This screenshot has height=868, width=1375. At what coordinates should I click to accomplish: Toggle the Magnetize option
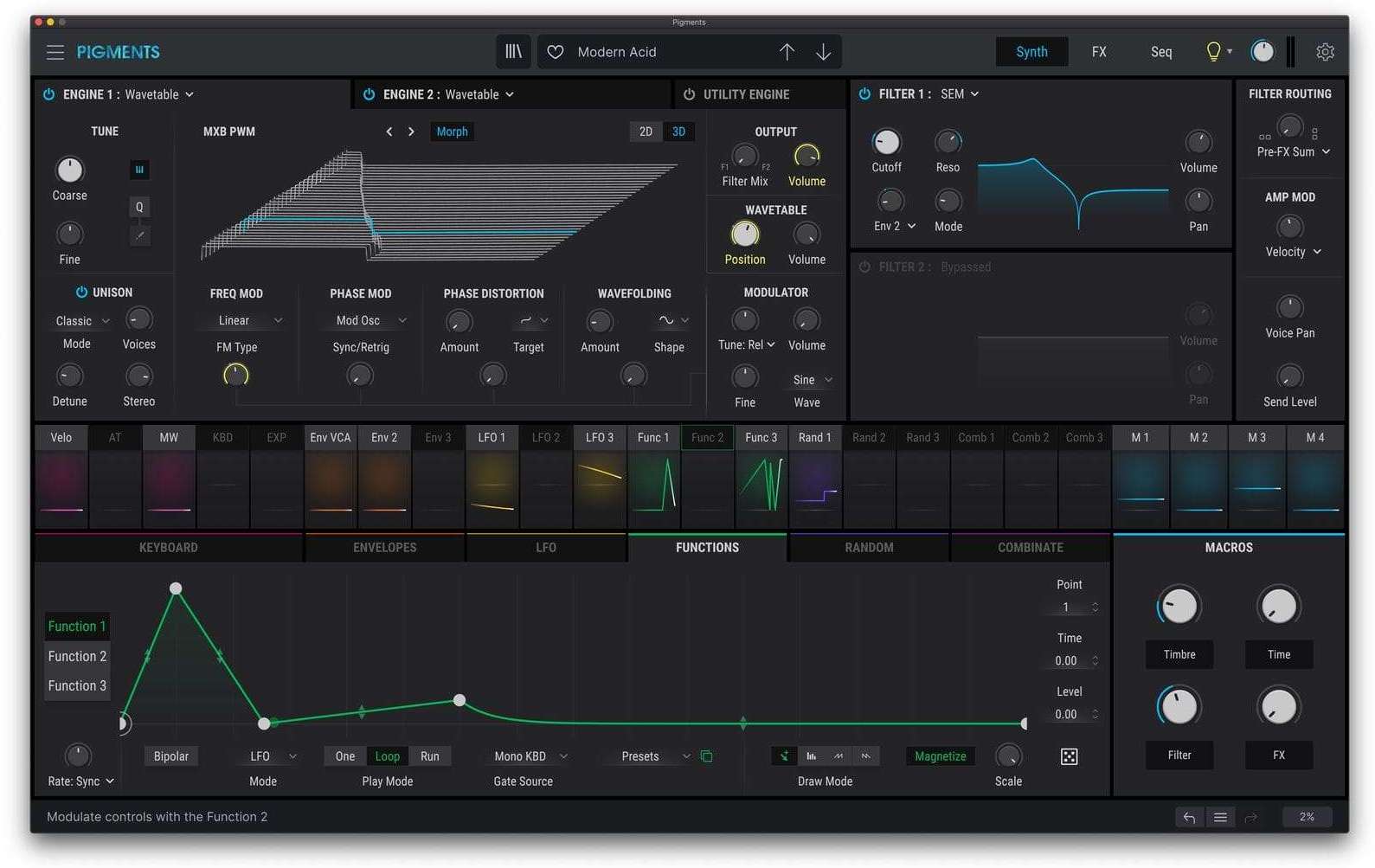940,756
